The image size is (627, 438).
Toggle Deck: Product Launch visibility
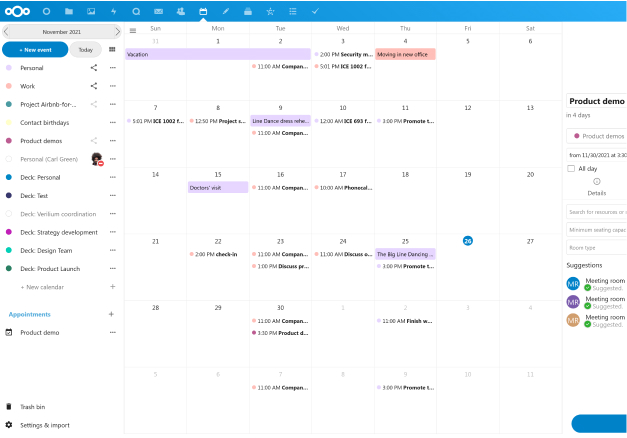(9, 268)
